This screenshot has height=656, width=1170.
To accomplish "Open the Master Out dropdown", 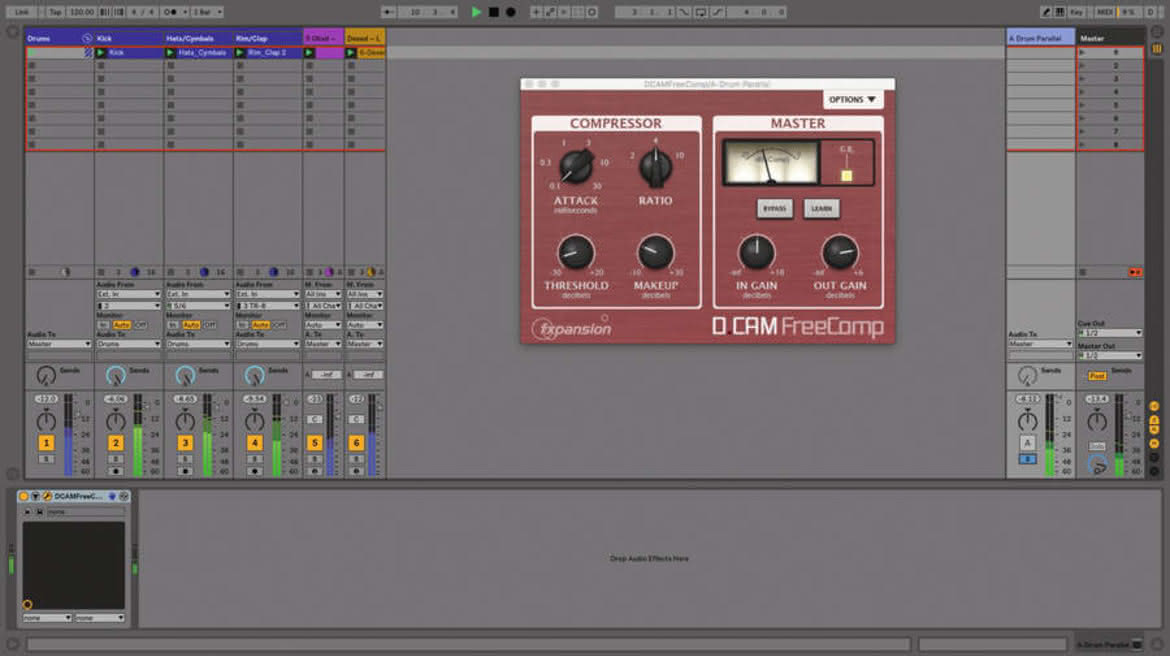I will (1110, 355).
